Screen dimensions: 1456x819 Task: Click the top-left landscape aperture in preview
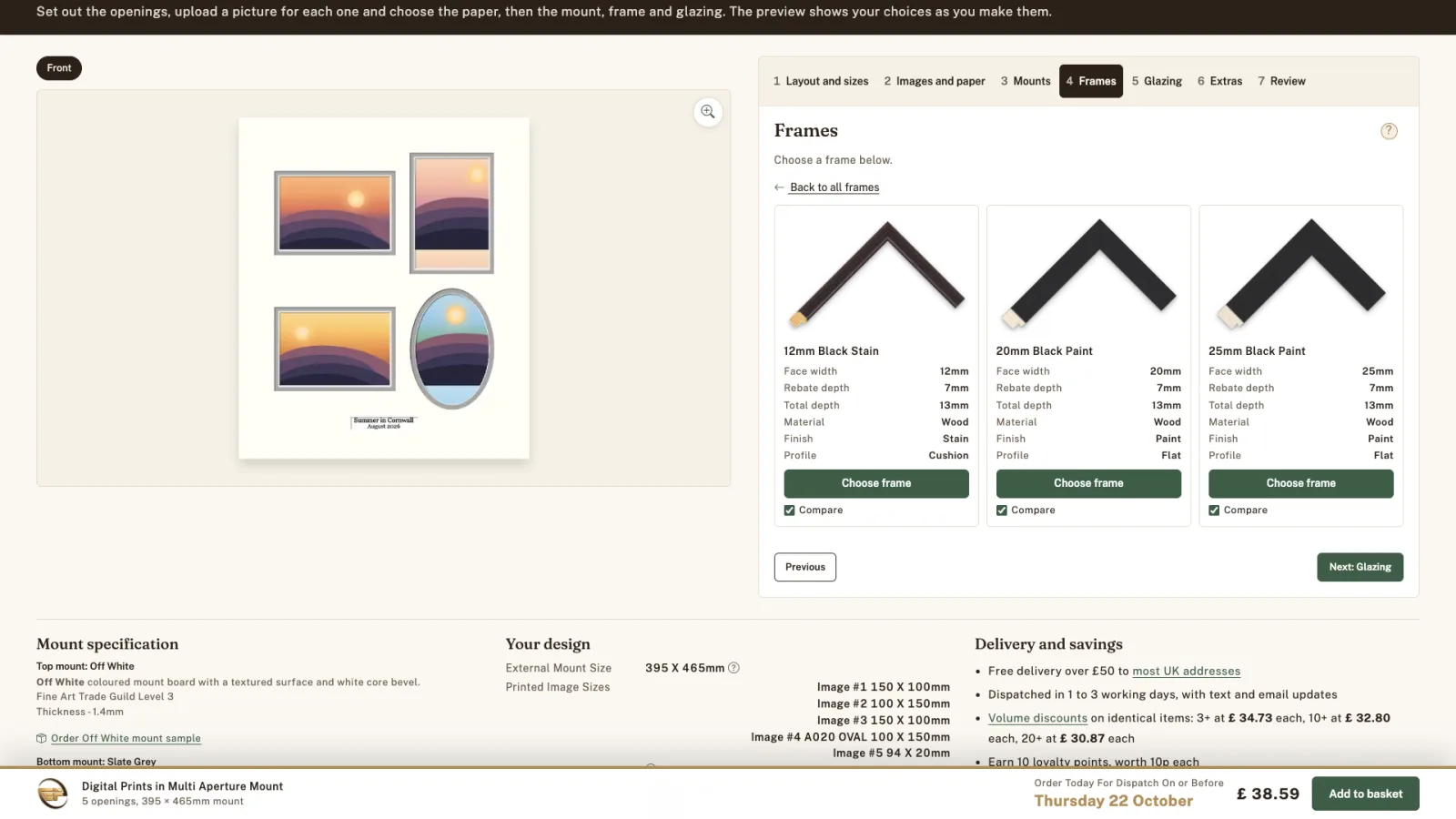pyautogui.click(x=335, y=213)
